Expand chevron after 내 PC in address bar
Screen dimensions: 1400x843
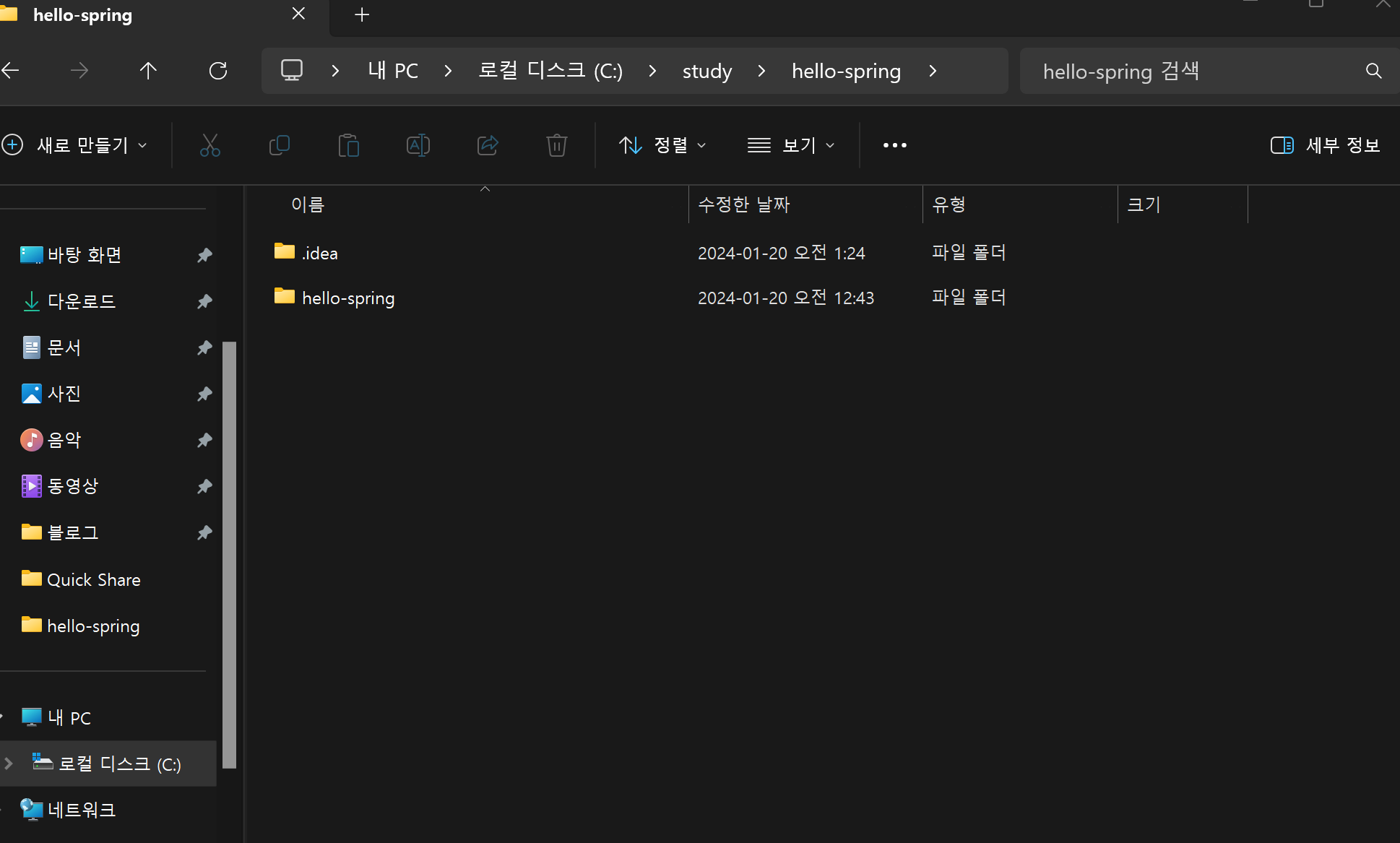click(x=448, y=71)
